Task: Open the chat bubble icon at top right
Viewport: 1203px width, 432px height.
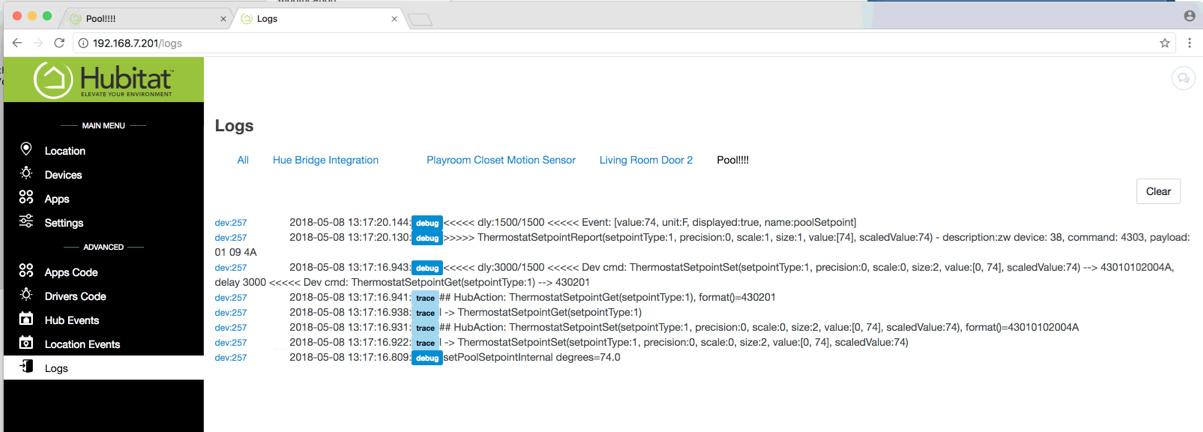Action: click(1182, 79)
